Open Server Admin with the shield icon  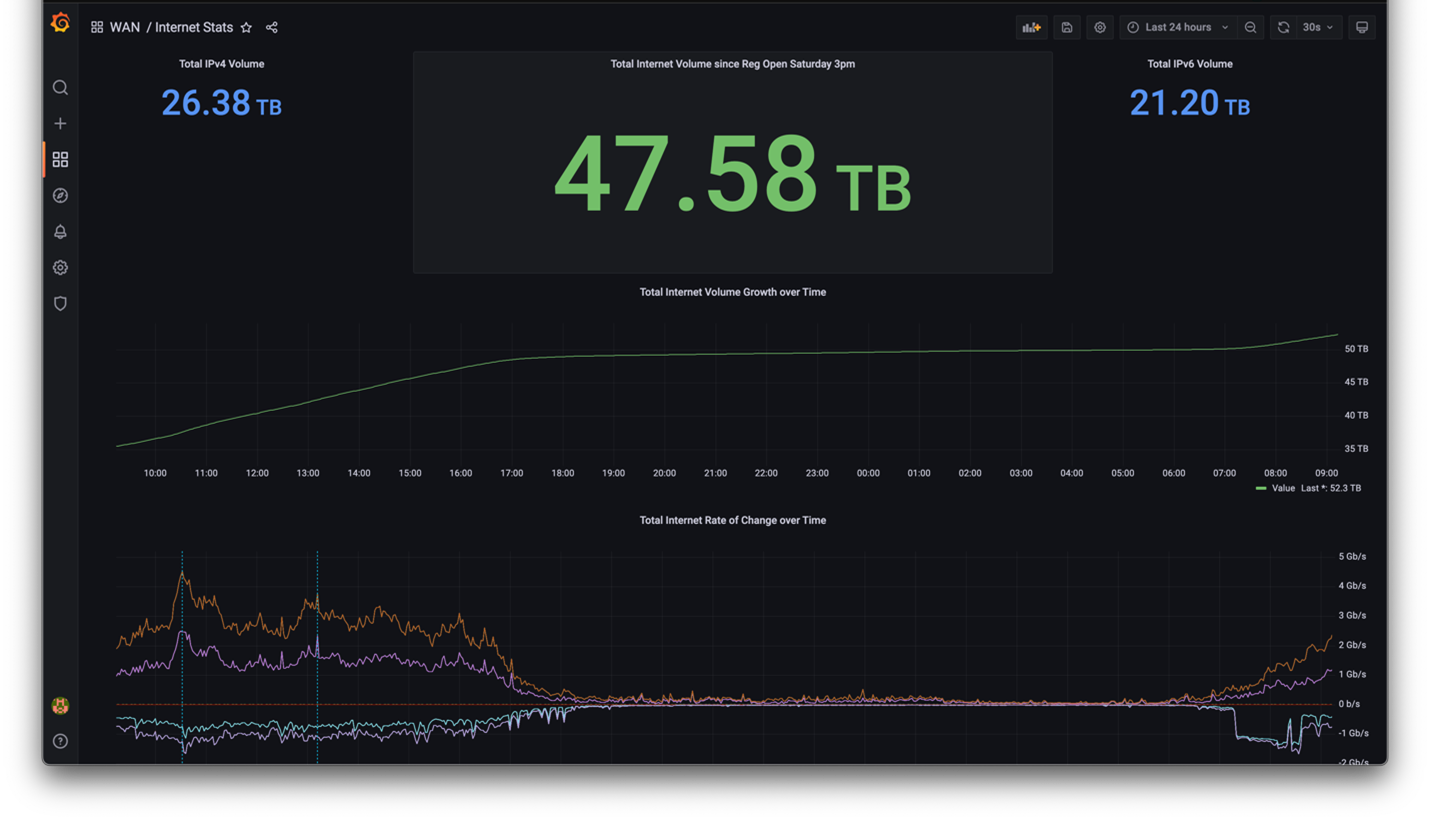pyautogui.click(x=60, y=303)
